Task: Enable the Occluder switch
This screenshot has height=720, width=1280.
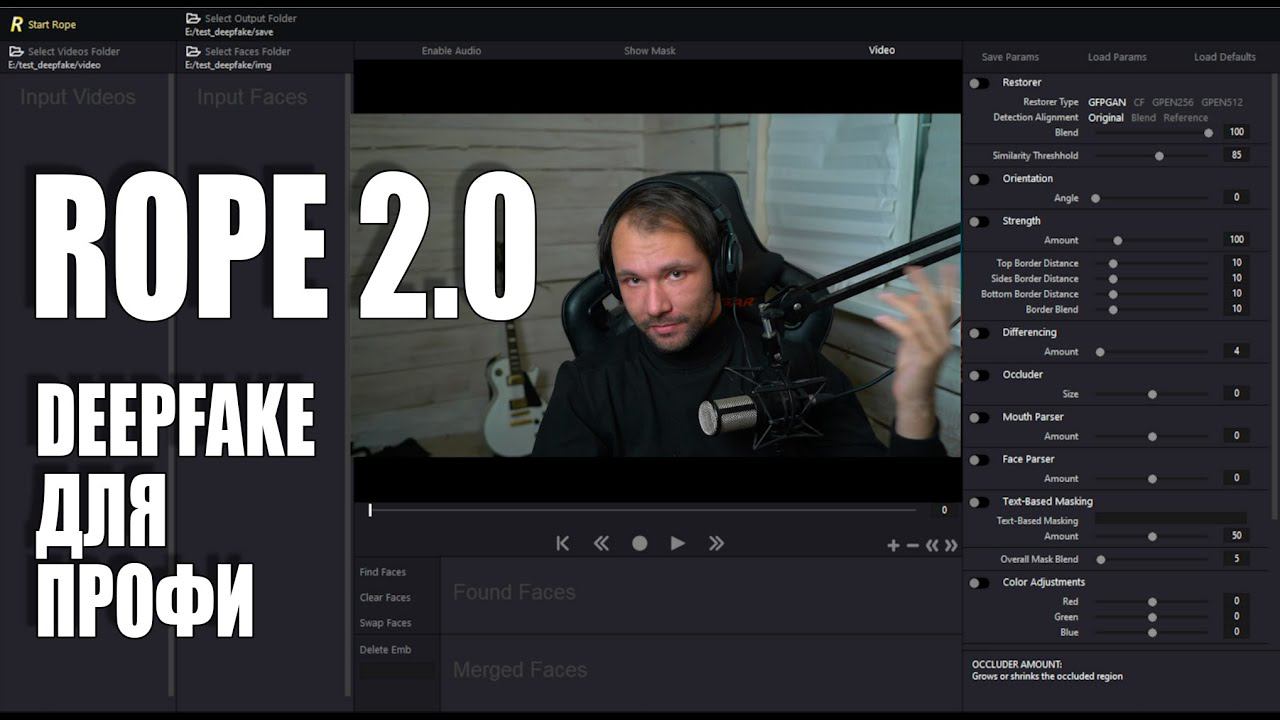Action: tap(979, 375)
